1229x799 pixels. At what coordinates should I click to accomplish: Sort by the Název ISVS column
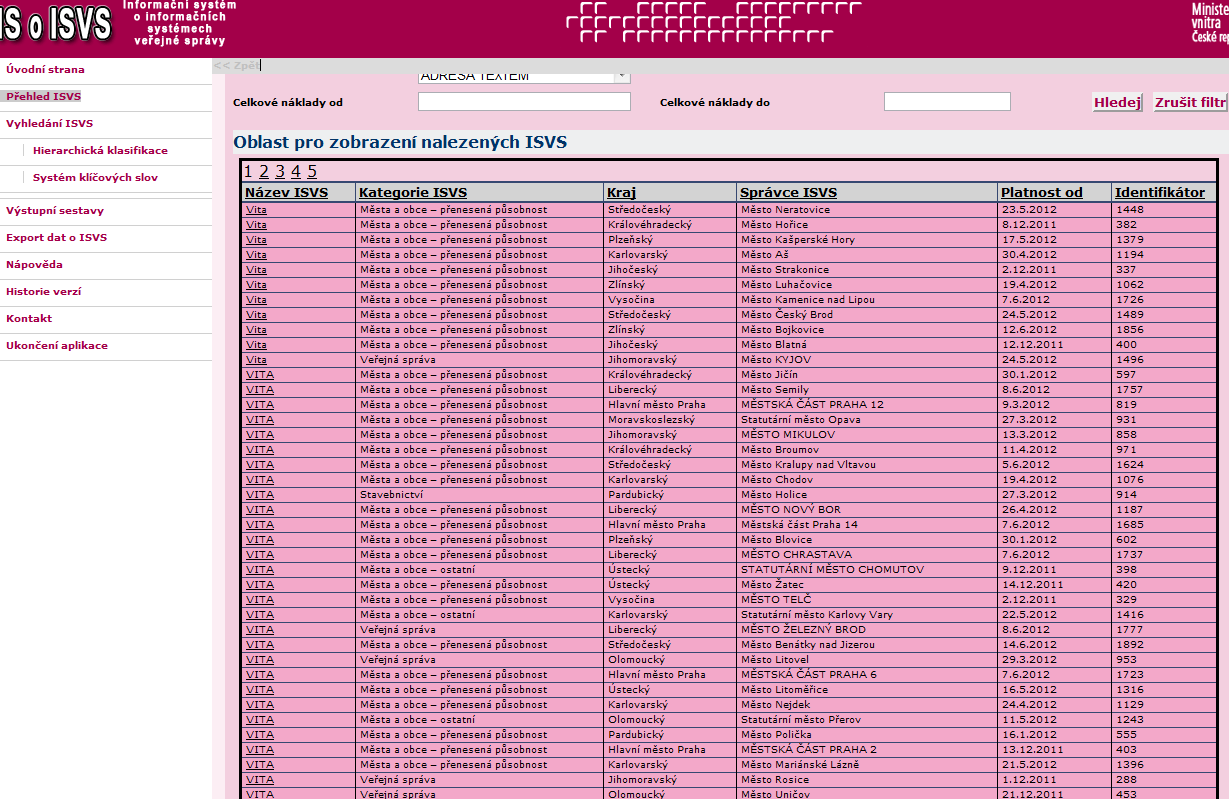click(x=286, y=193)
